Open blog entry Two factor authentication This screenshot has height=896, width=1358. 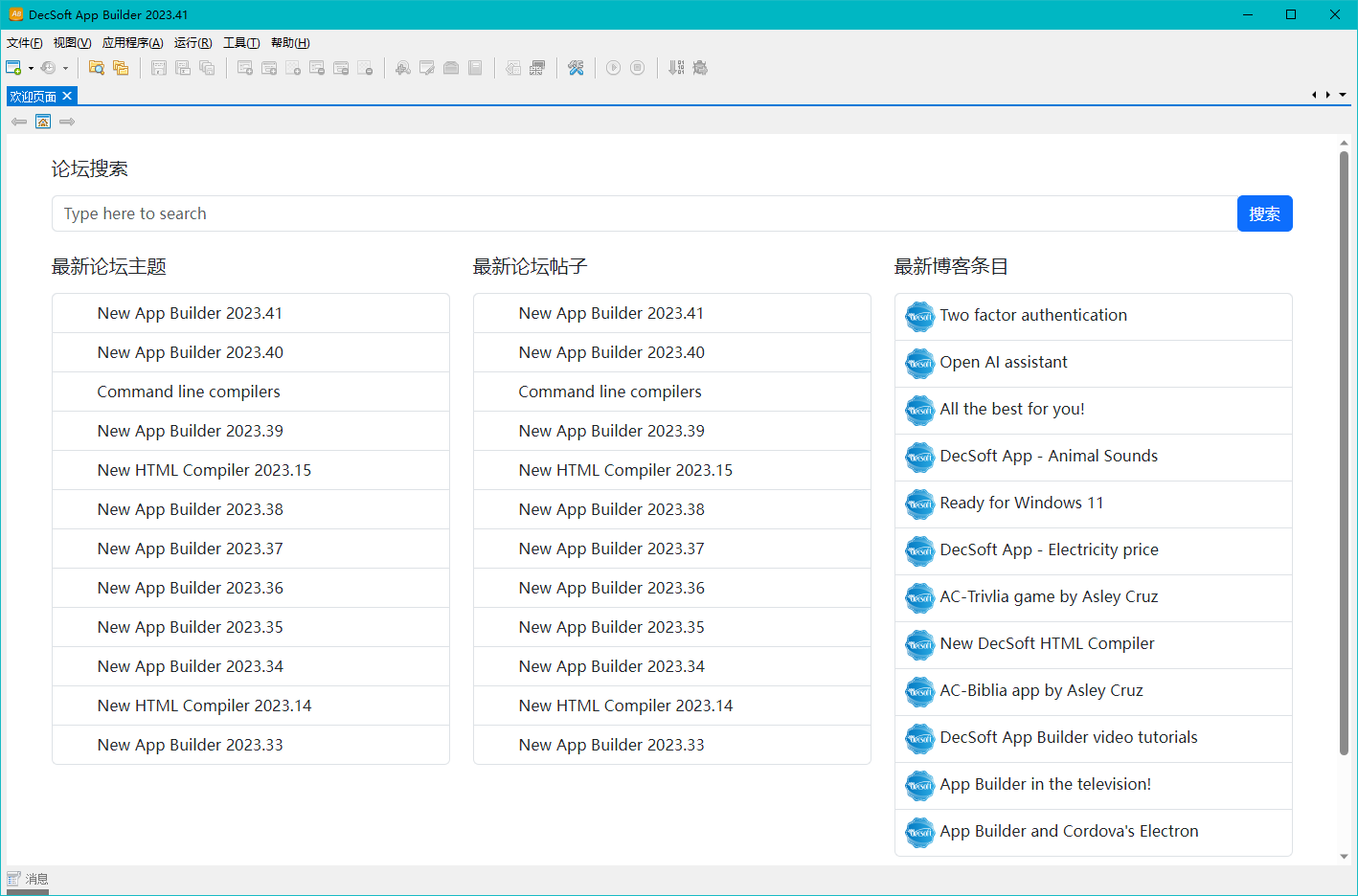coord(1094,316)
